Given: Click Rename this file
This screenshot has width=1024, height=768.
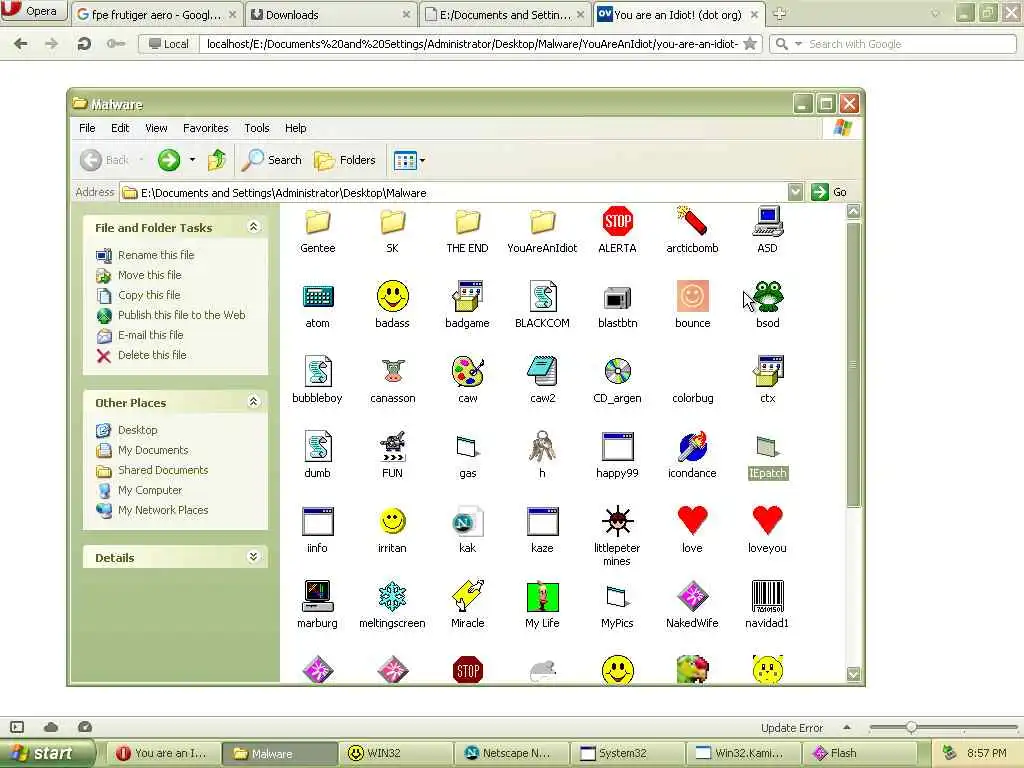Looking at the screenshot, I should click(156, 255).
